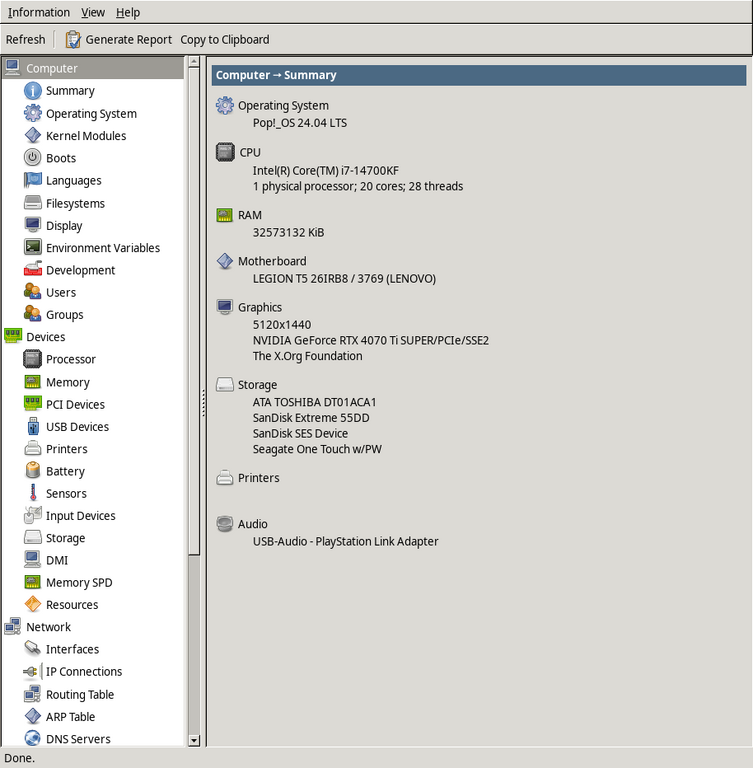Image resolution: width=753 pixels, height=768 pixels.
Task: Click the Kernel Modules diamond icon
Action: [32, 136]
